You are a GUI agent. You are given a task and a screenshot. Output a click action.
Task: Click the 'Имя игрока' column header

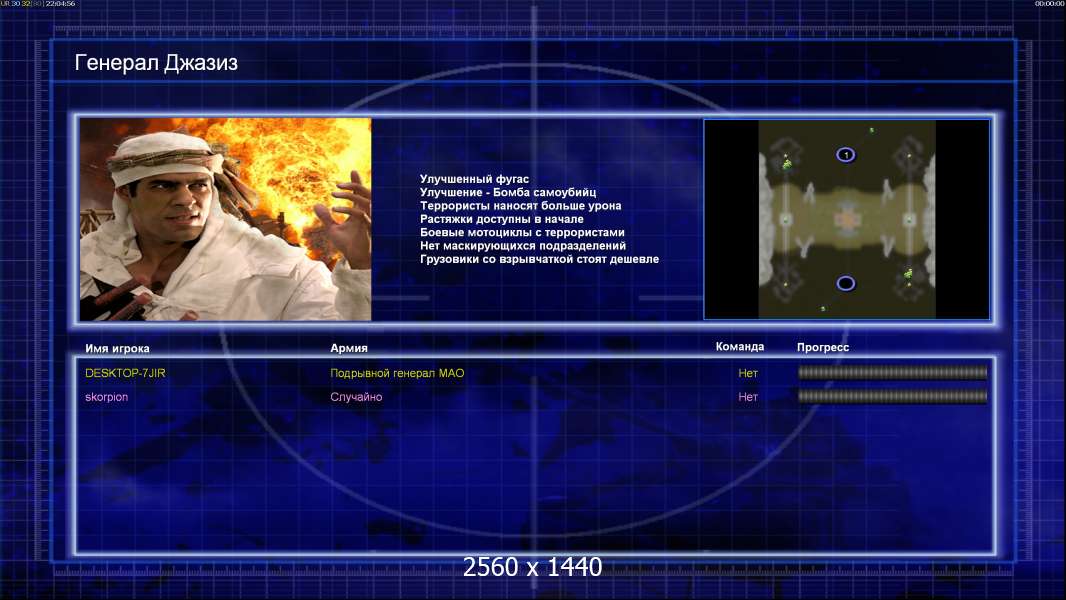pyautogui.click(x=117, y=349)
